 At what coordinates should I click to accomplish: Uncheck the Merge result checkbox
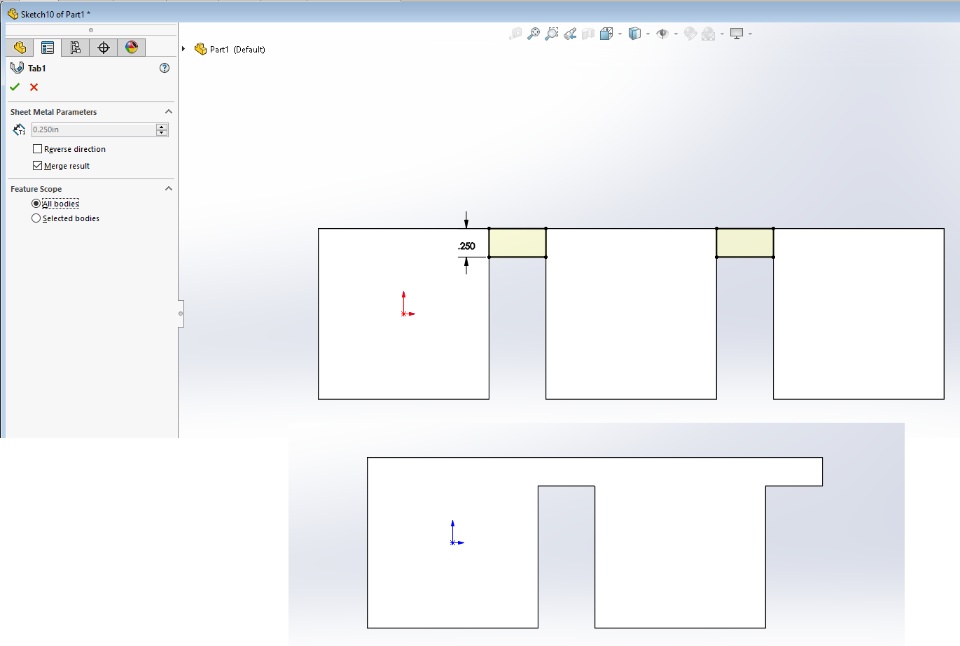(x=37, y=165)
